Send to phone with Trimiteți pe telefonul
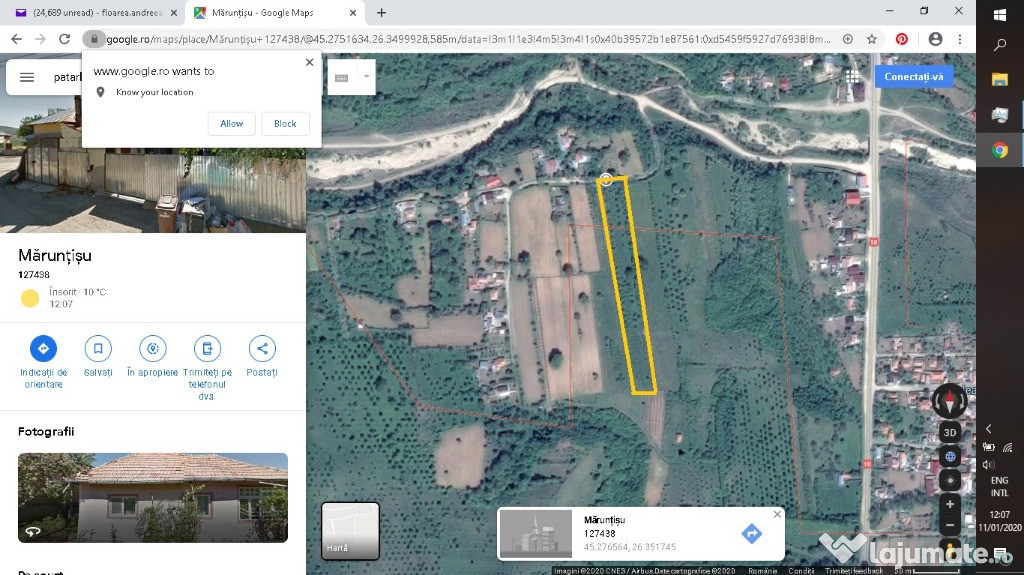 (x=207, y=349)
